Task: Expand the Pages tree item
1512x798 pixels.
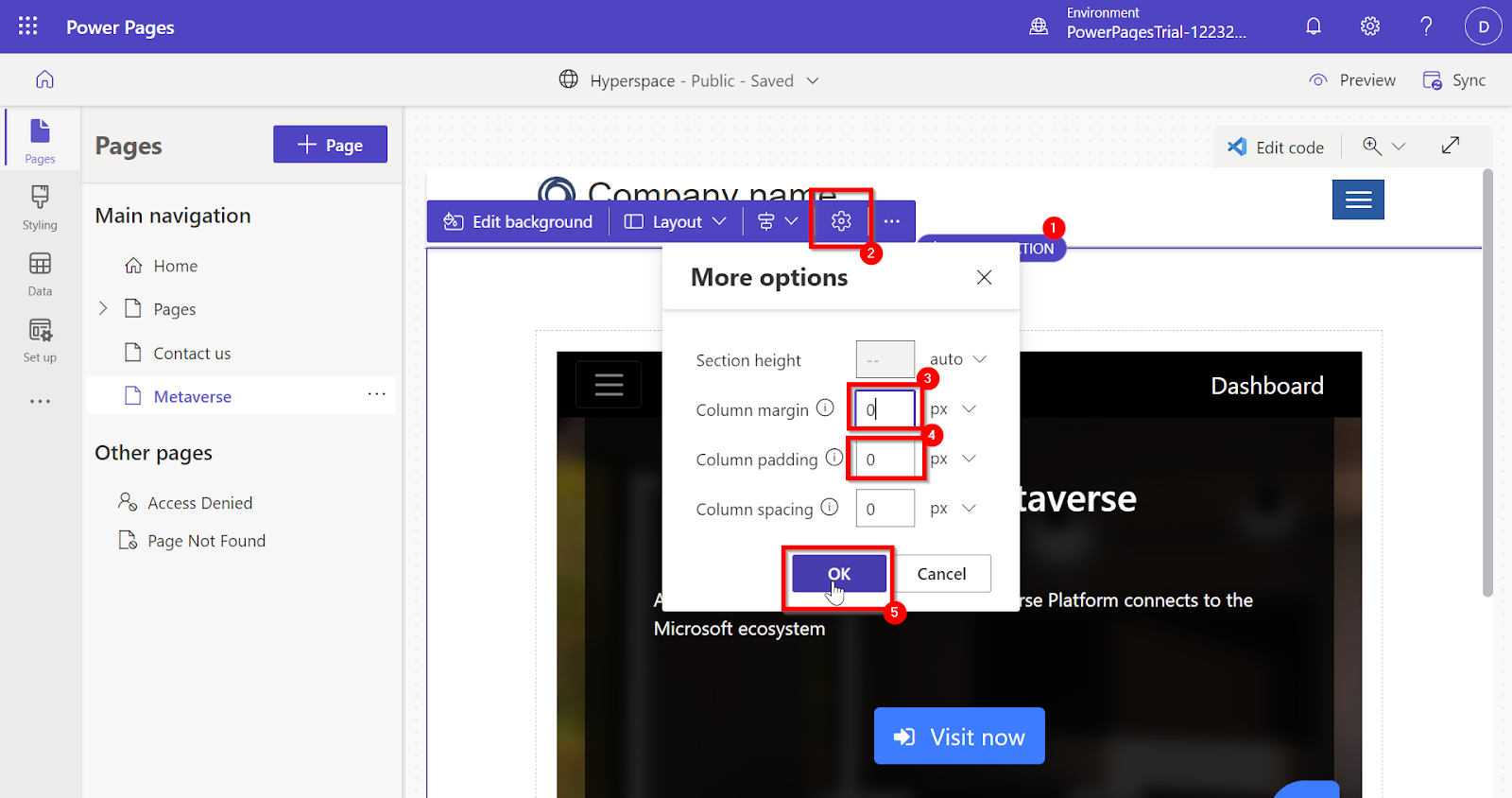Action: 103,308
